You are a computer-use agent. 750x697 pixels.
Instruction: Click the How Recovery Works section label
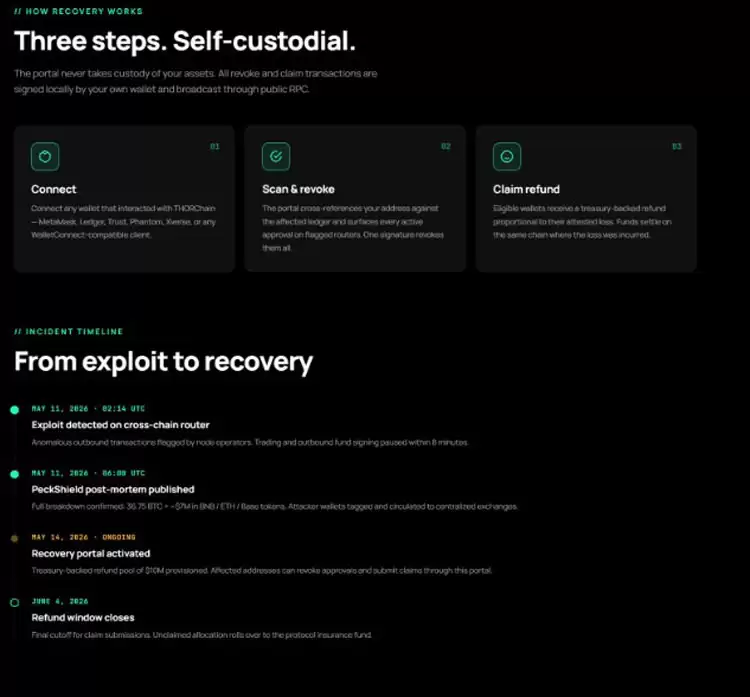tap(78, 11)
